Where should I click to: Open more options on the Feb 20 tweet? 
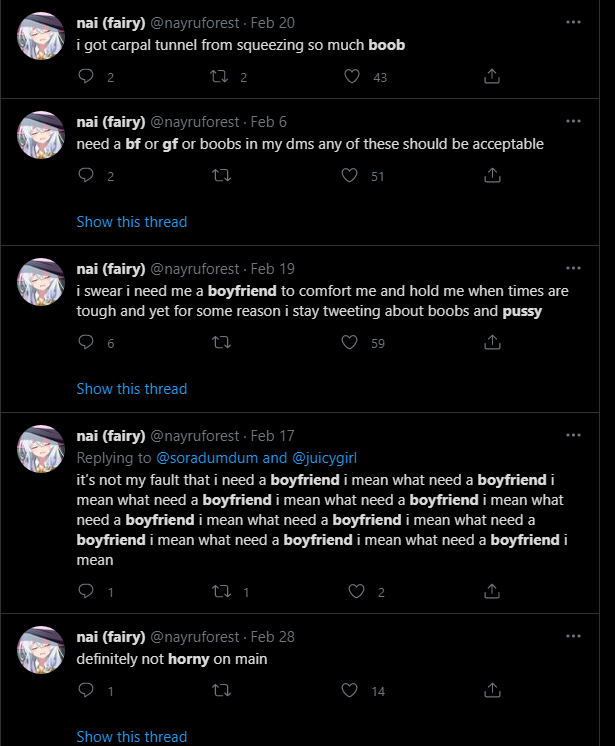573,21
